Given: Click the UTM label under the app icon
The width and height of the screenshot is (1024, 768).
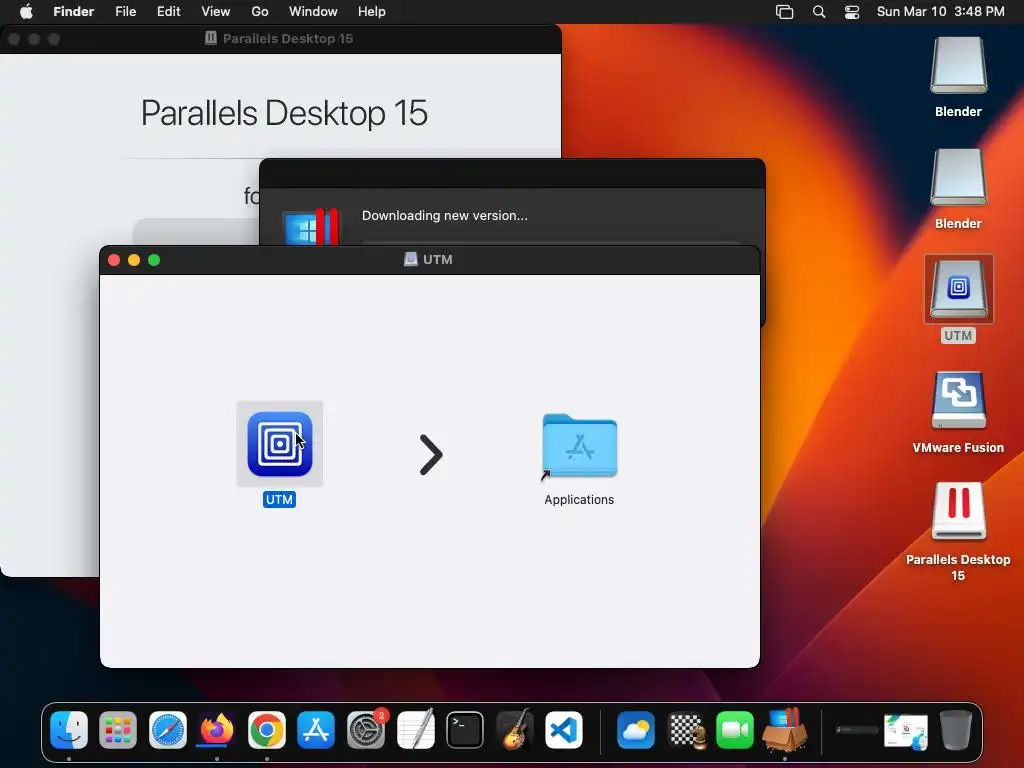Looking at the screenshot, I should pos(280,500).
